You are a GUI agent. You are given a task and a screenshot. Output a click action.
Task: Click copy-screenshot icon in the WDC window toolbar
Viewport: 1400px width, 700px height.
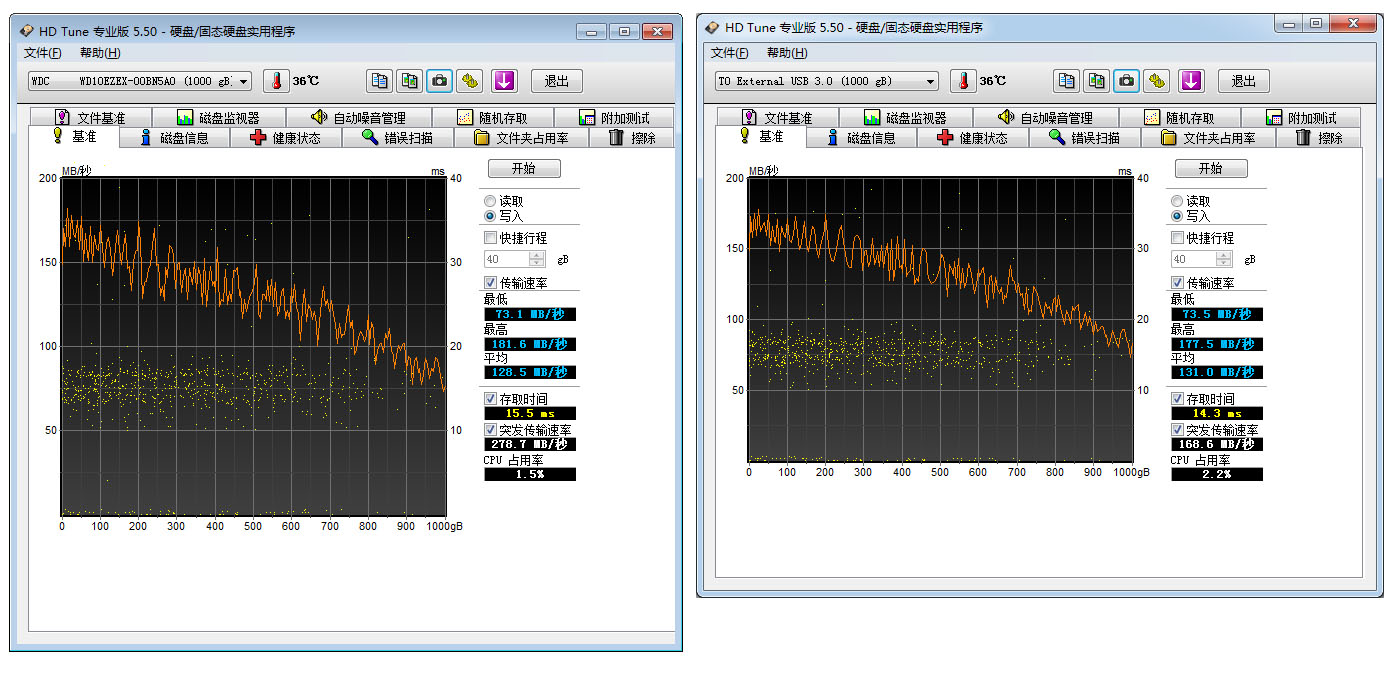click(409, 81)
